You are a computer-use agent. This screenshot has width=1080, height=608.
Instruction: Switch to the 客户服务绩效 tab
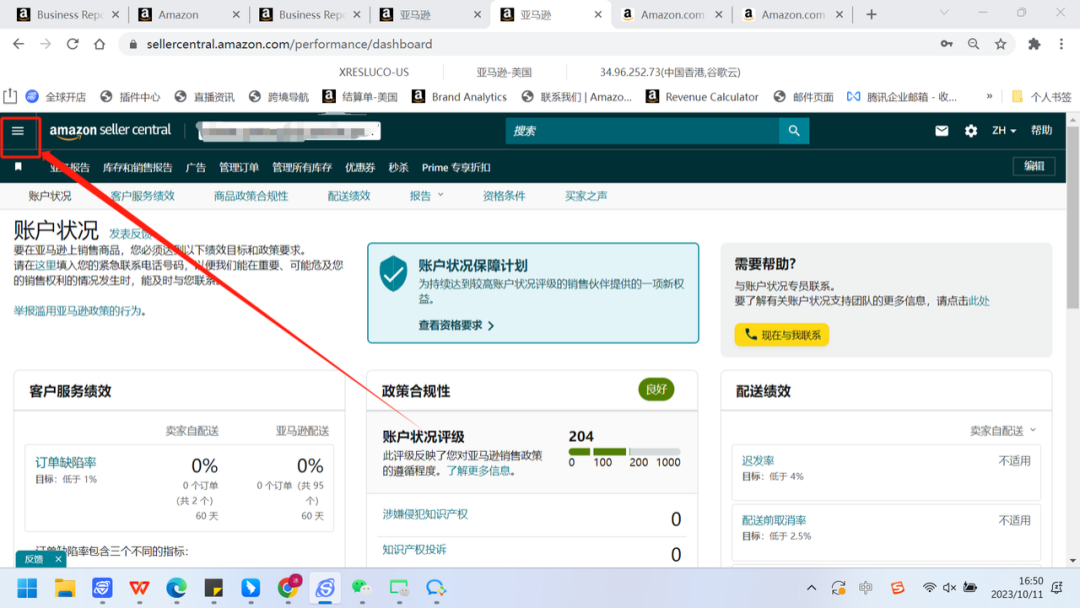tap(143, 196)
